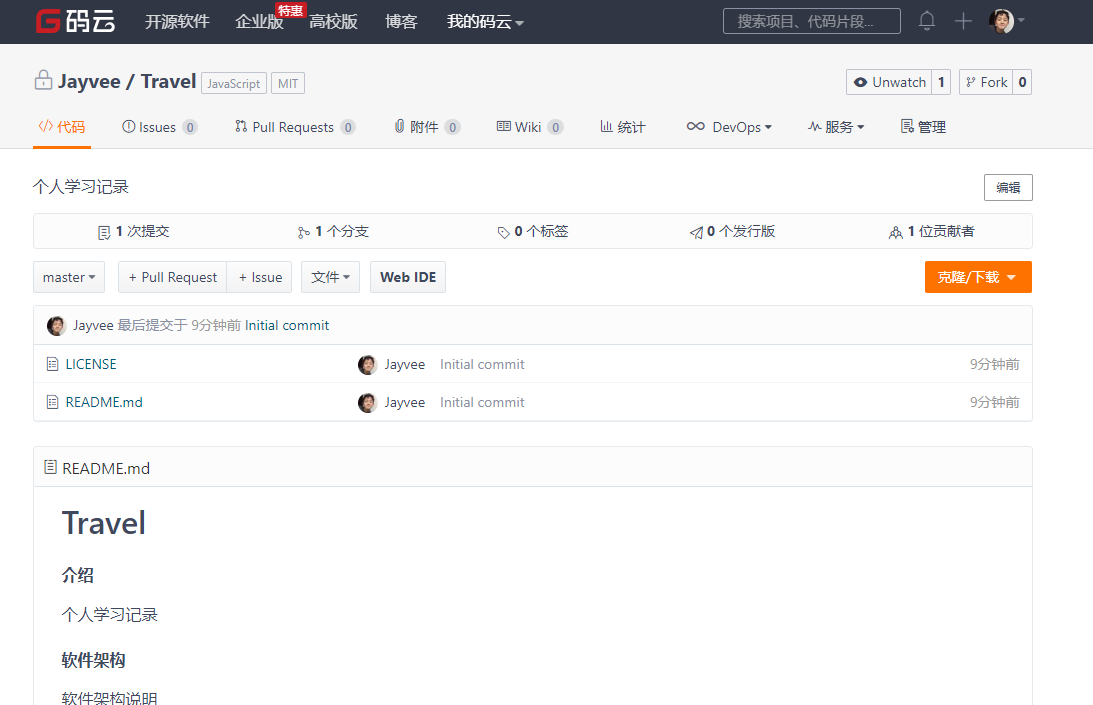The width and height of the screenshot is (1093, 705).
Task: Click the fork count 0
Action: click(x=1022, y=82)
